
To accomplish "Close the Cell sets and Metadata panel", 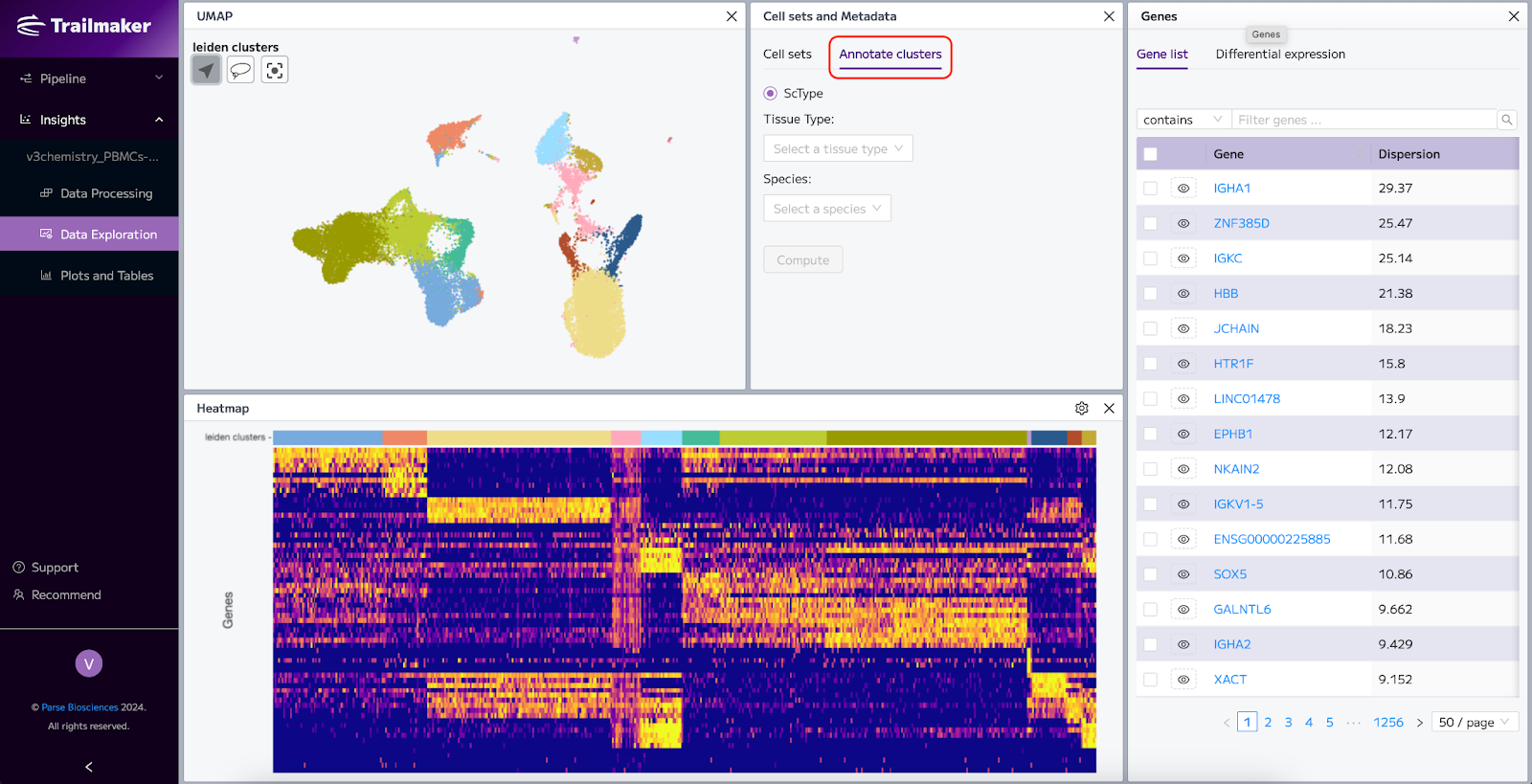I will [x=1109, y=16].
